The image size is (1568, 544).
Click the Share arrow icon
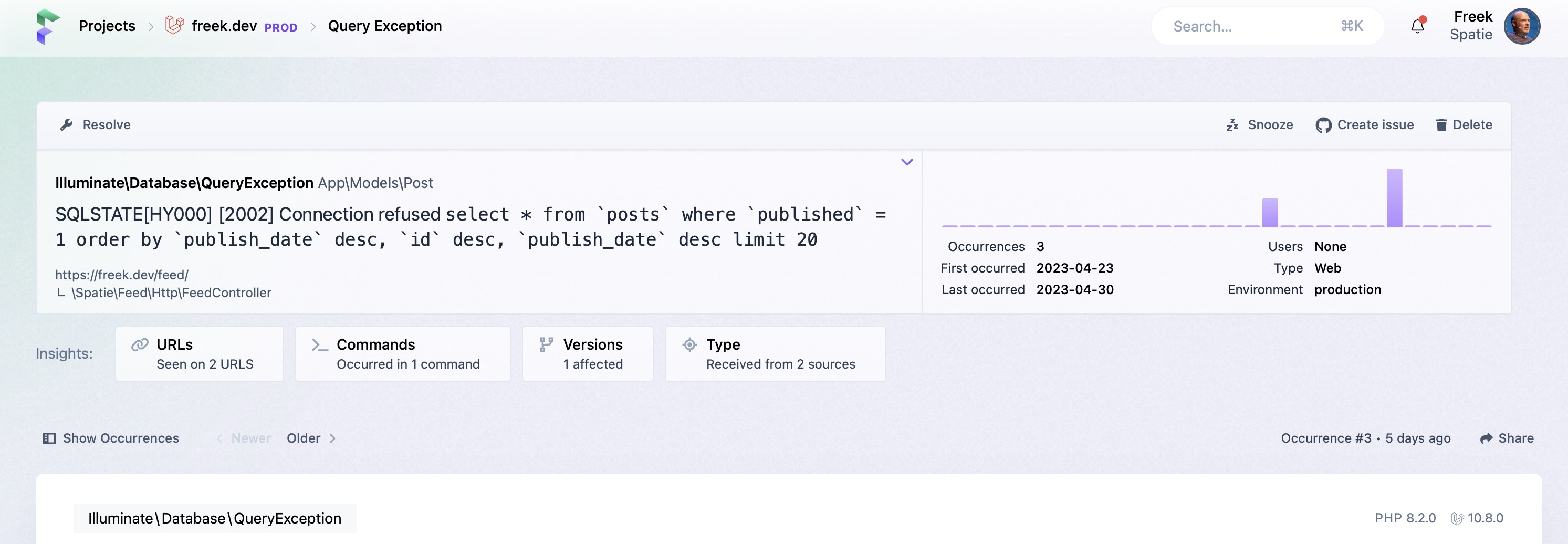[1486, 438]
